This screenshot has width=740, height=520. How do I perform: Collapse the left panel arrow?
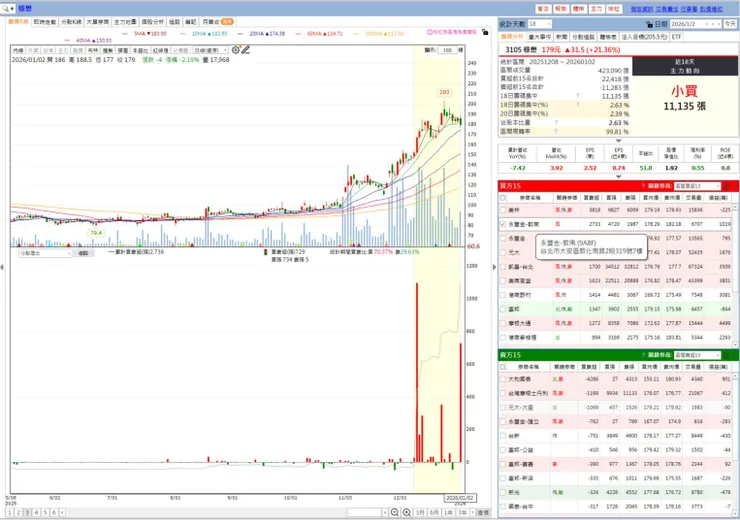click(x=2, y=268)
